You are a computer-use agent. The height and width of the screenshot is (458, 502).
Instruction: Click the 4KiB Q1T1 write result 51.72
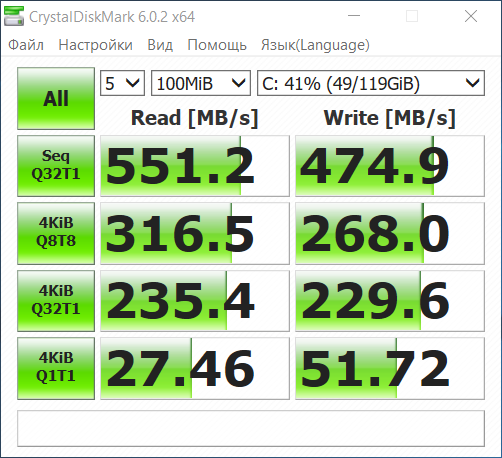tap(390, 368)
